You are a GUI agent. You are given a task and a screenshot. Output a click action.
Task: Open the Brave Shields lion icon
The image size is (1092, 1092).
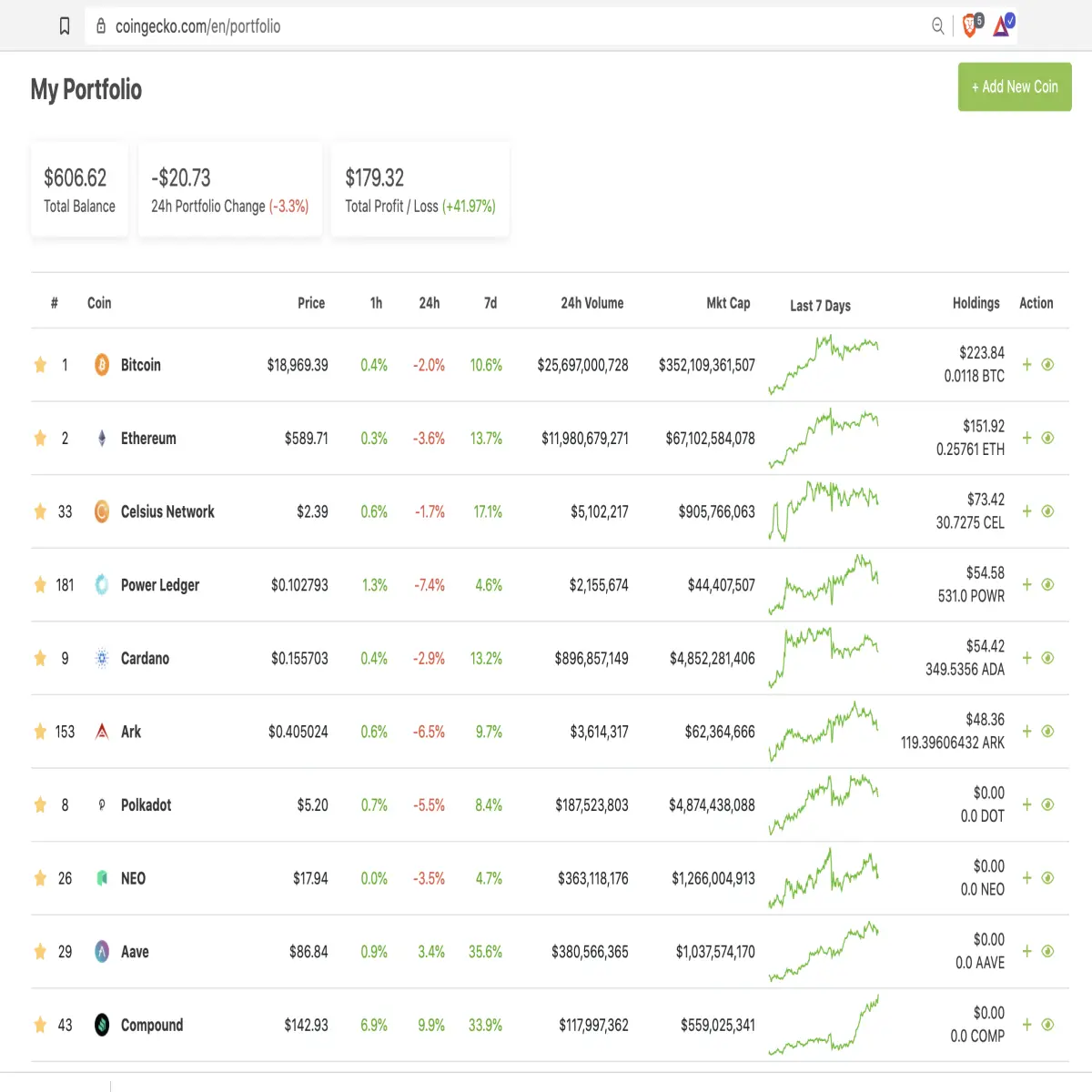pos(971,25)
